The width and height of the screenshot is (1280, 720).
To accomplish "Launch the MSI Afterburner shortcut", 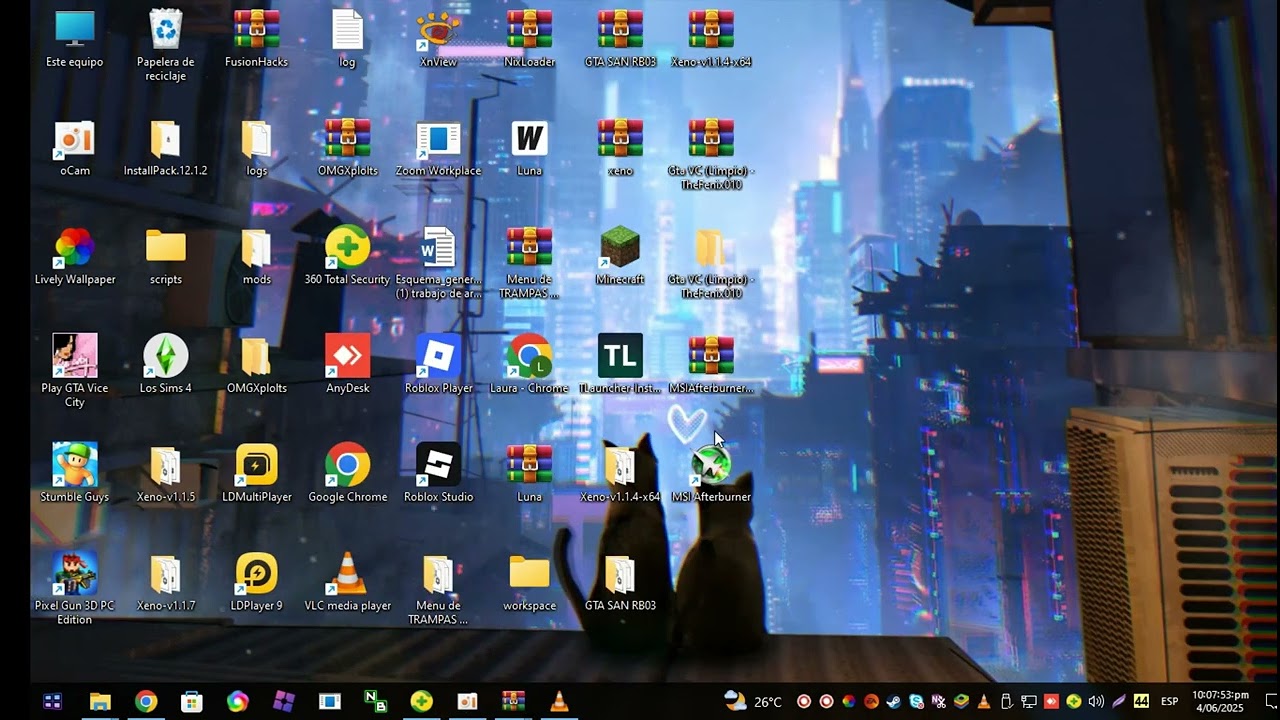I will coord(712,473).
